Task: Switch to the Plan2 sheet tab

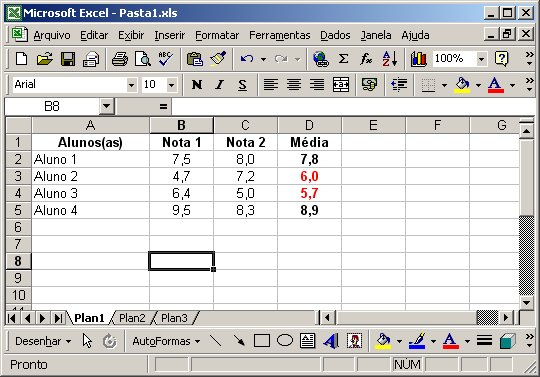Action: (132, 318)
